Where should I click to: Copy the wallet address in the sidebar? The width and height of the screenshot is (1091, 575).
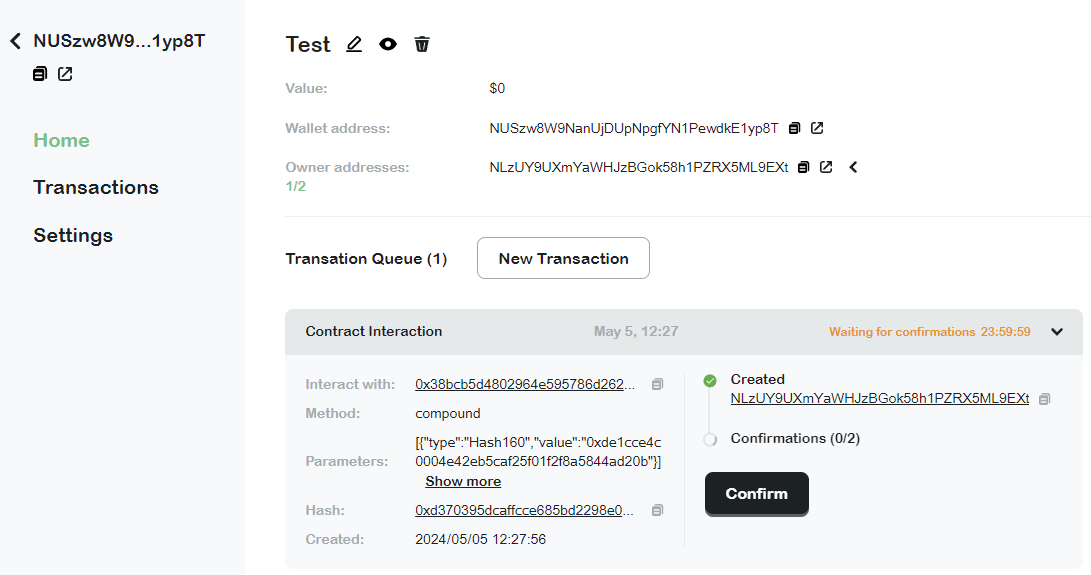(x=40, y=74)
